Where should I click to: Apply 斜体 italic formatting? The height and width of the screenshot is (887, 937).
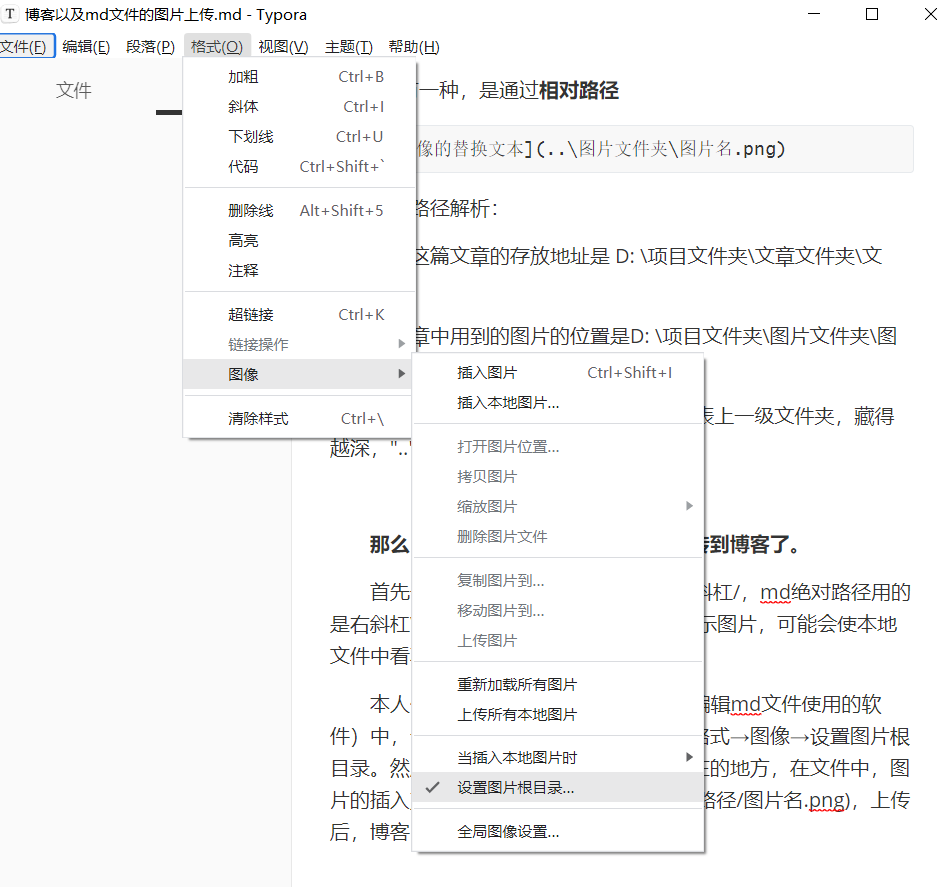click(299, 106)
